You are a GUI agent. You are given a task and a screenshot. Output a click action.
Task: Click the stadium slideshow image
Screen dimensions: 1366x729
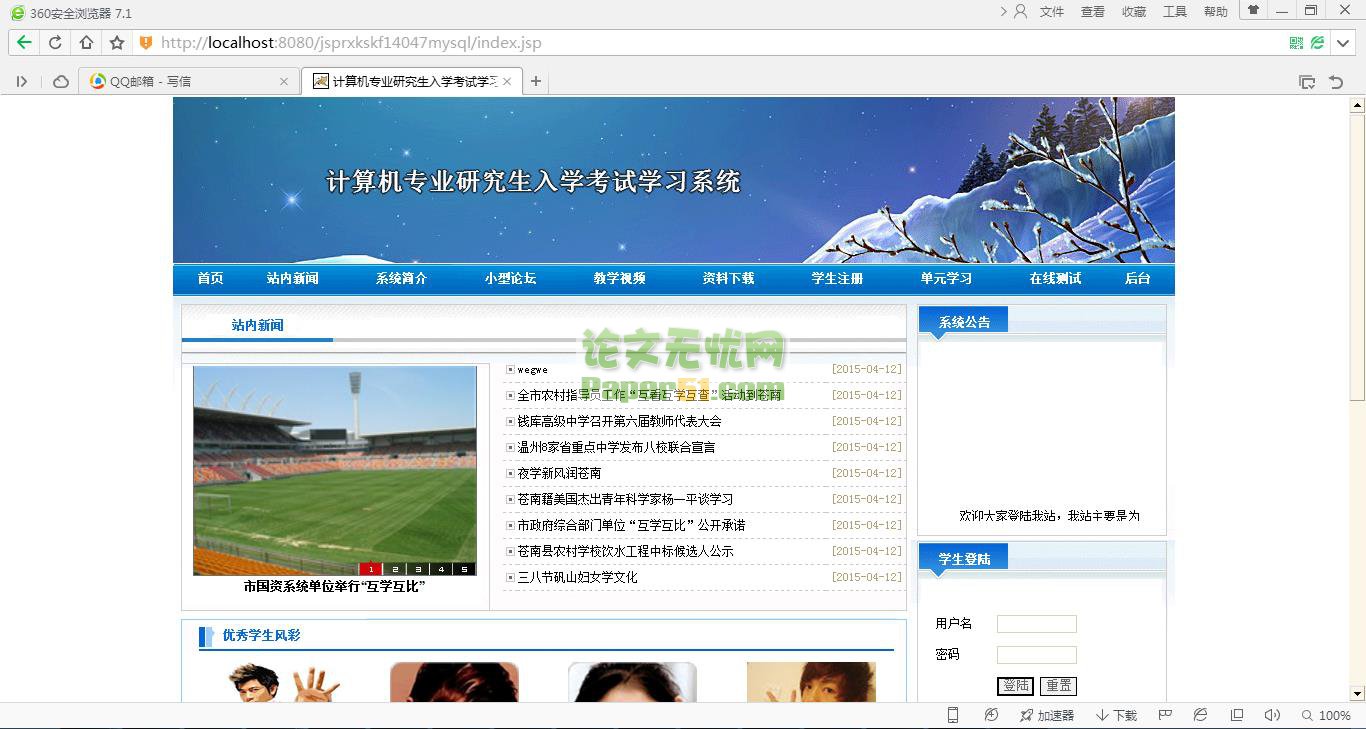pos(335,470)
